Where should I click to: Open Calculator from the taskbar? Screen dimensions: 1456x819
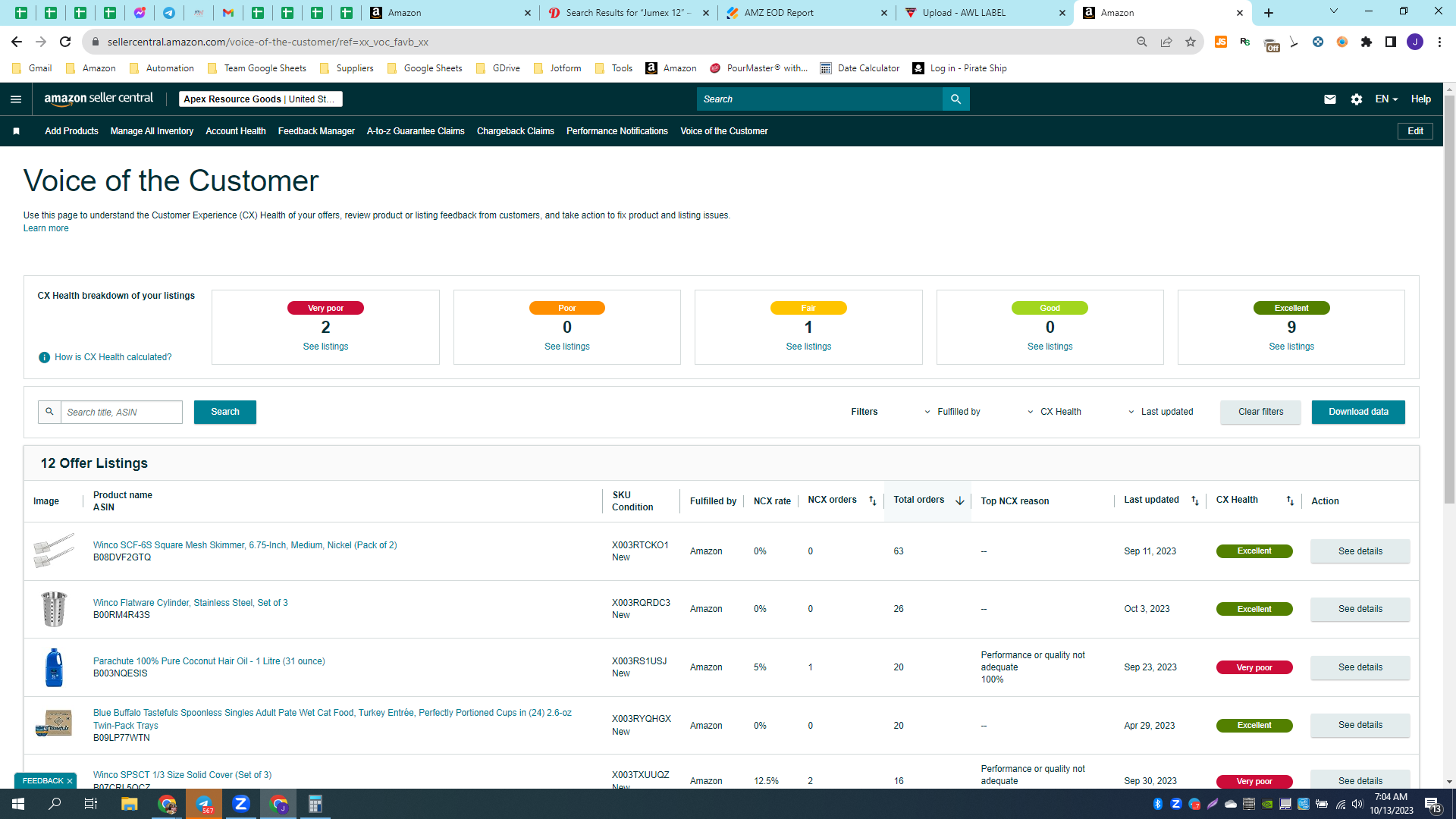(x=315, y=804)
